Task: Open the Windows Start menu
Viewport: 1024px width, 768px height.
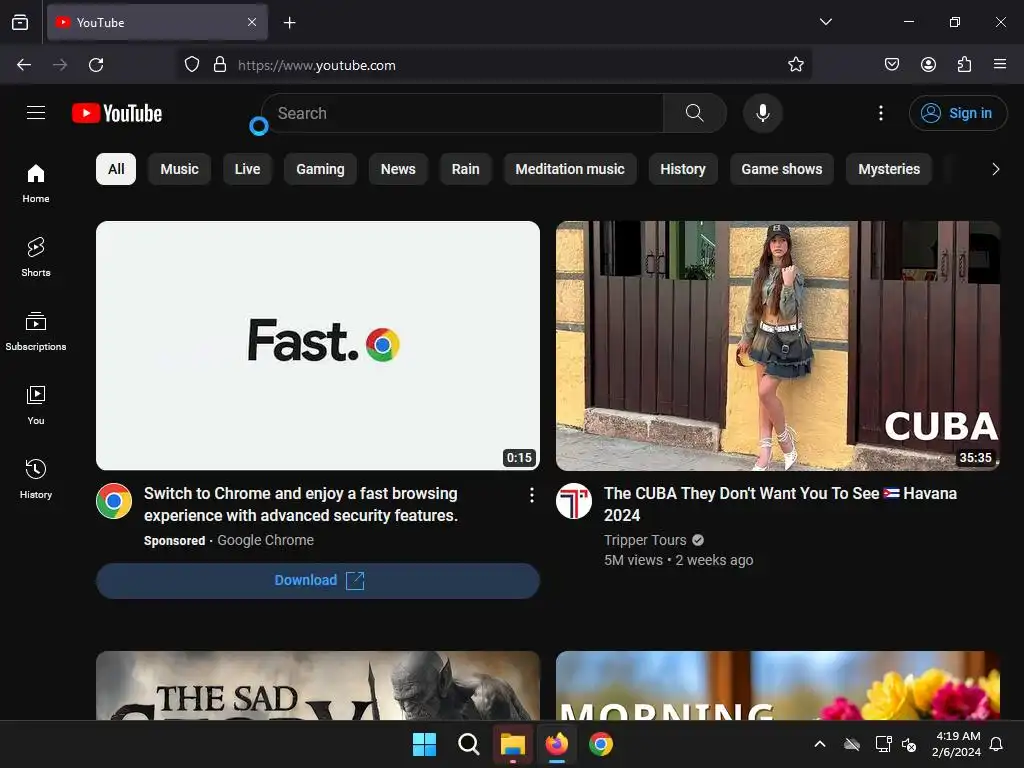Action: coord(424,744)
